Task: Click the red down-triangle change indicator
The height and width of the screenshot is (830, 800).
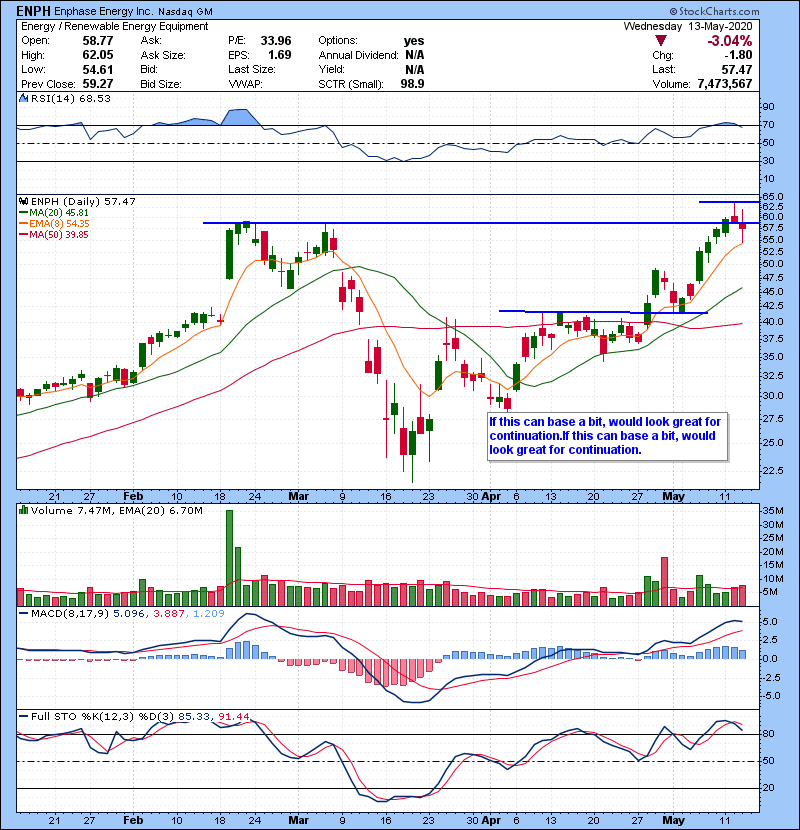Action: [x=660, y=41]
